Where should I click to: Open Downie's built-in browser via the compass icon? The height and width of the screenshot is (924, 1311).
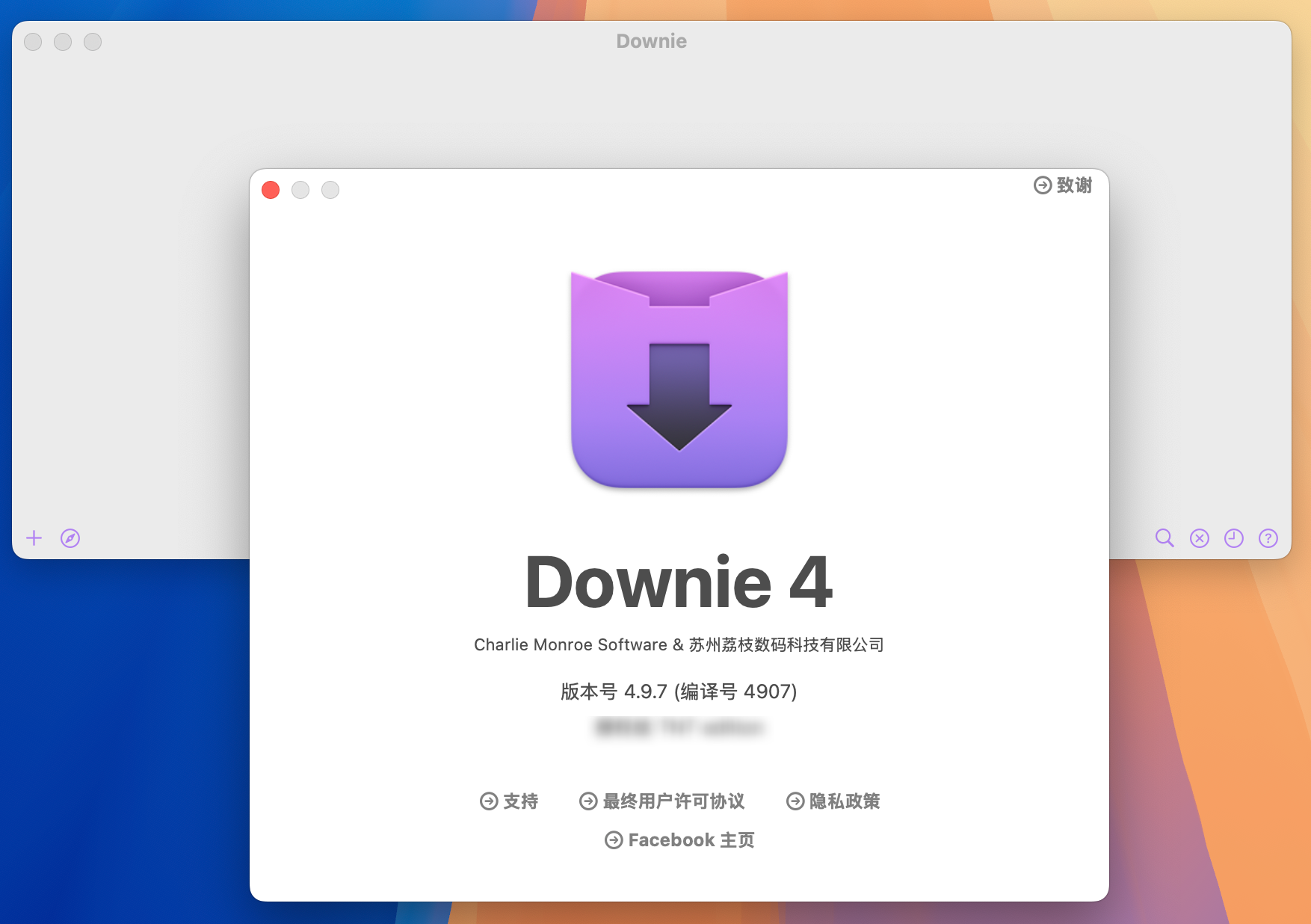click(x=70, y=538)
